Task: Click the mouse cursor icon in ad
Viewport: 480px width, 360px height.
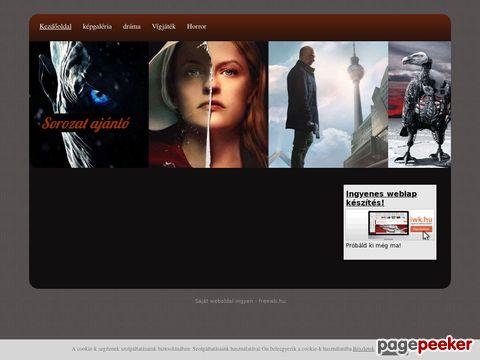Action: (426, 235)
